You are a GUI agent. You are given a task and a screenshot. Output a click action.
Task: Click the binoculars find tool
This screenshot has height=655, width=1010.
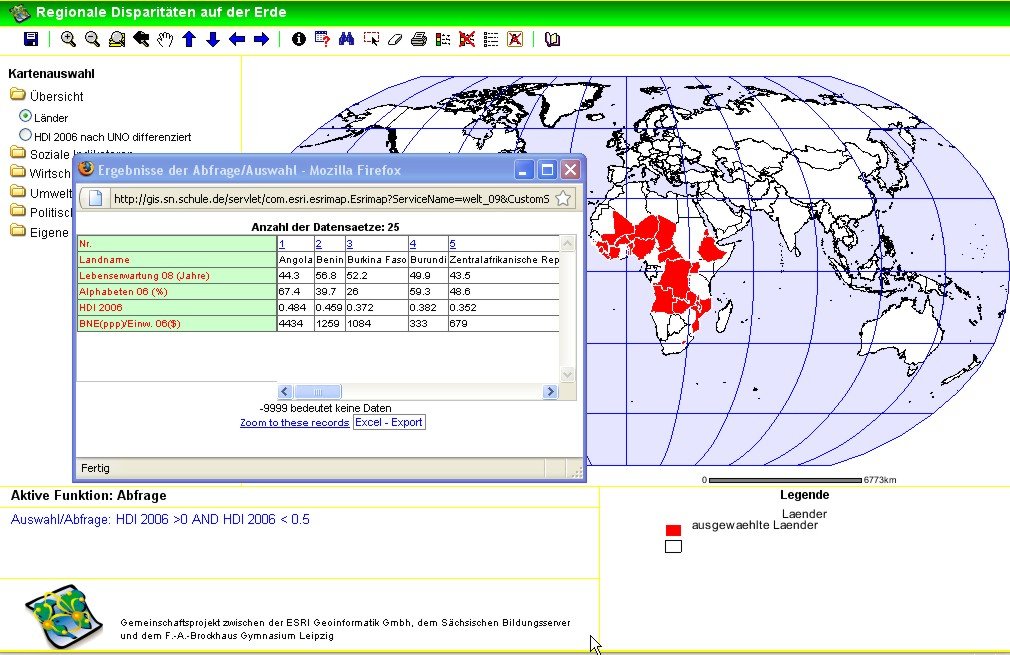347,39
